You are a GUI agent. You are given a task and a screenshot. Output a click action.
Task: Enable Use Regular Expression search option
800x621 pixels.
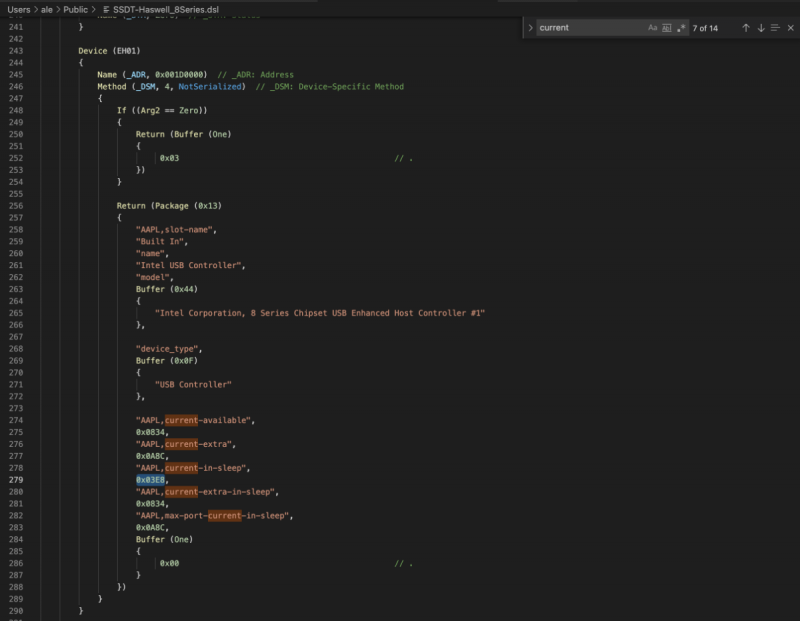681,28
